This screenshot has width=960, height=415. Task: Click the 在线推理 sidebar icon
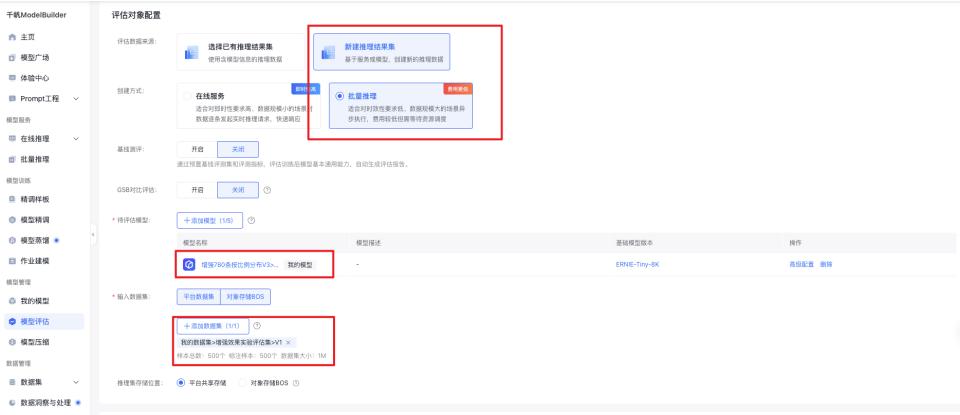pos(12,138)
